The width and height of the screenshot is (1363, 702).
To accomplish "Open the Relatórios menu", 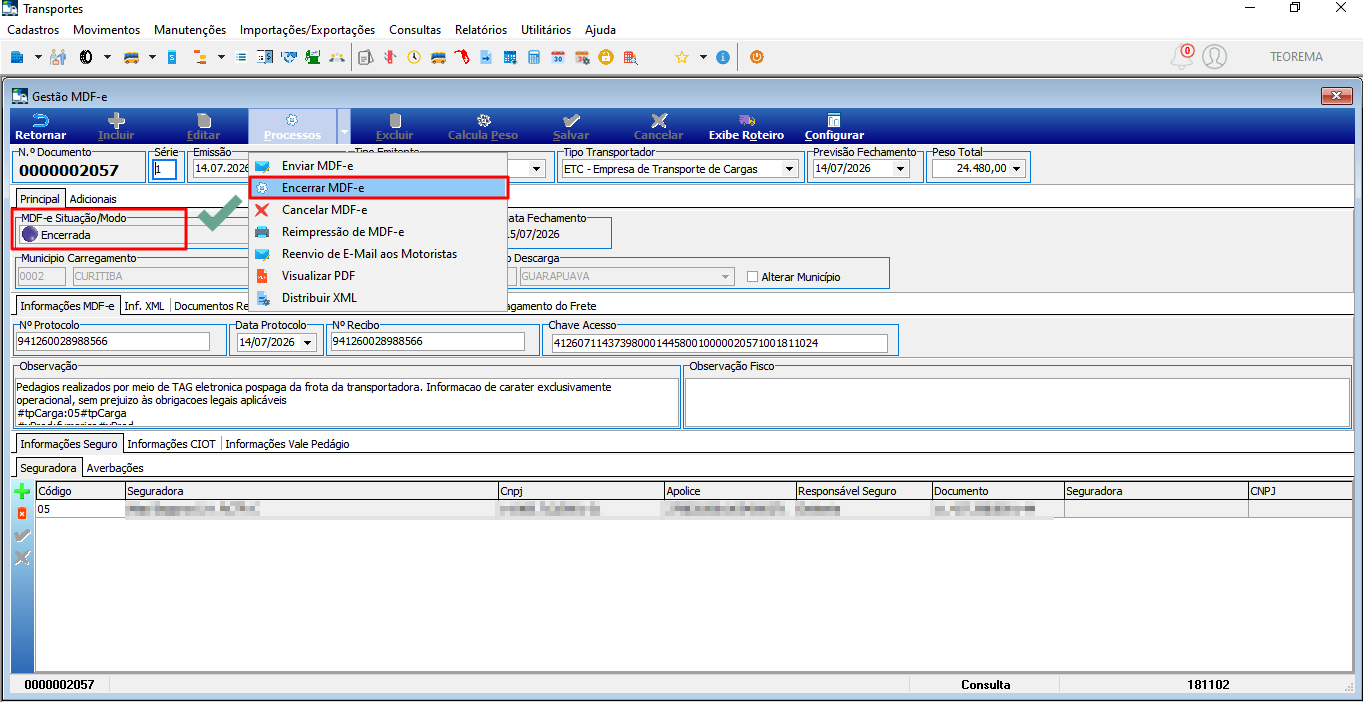I will [x=480, y=30].
